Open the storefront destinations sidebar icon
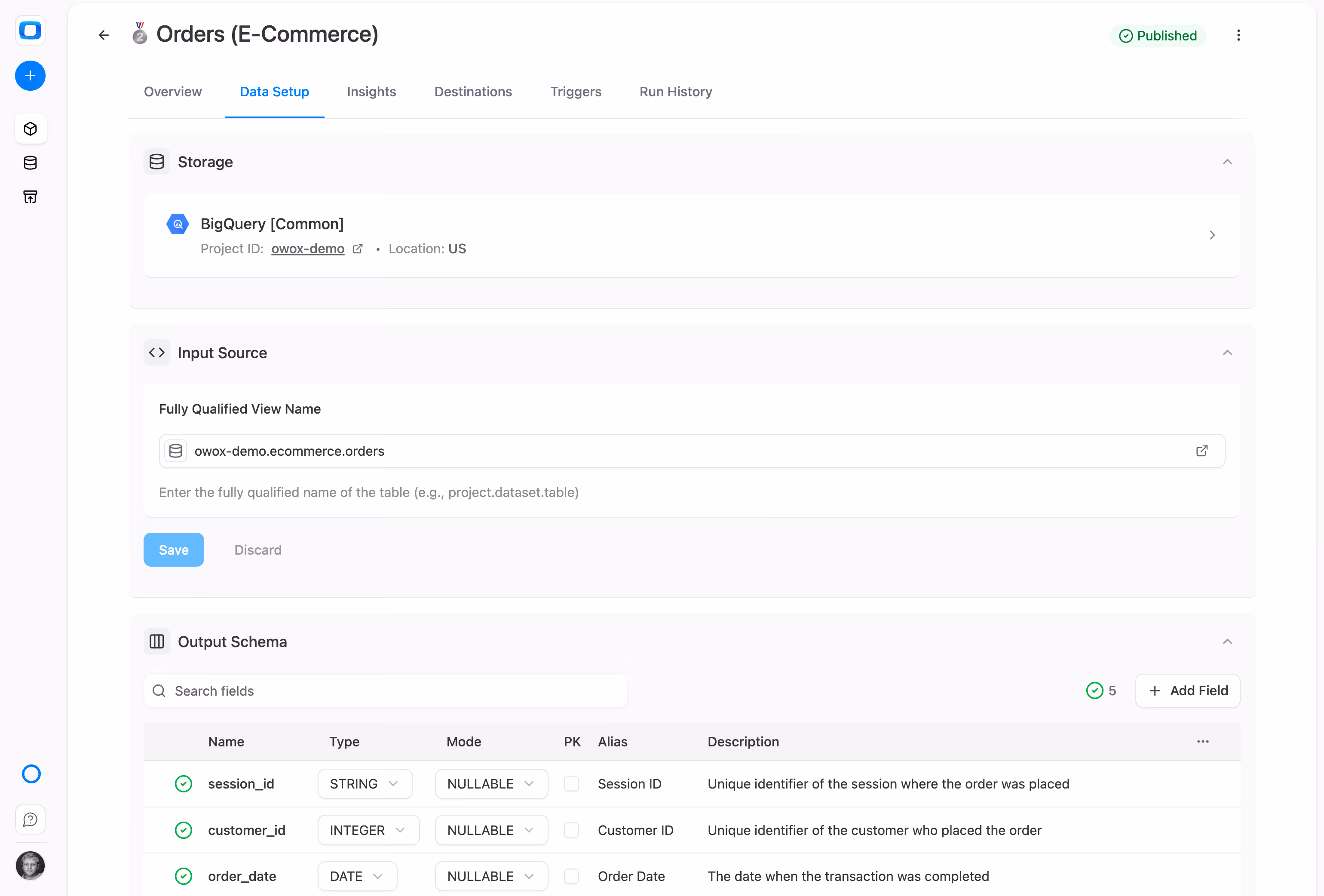 [x=30, y=197]
